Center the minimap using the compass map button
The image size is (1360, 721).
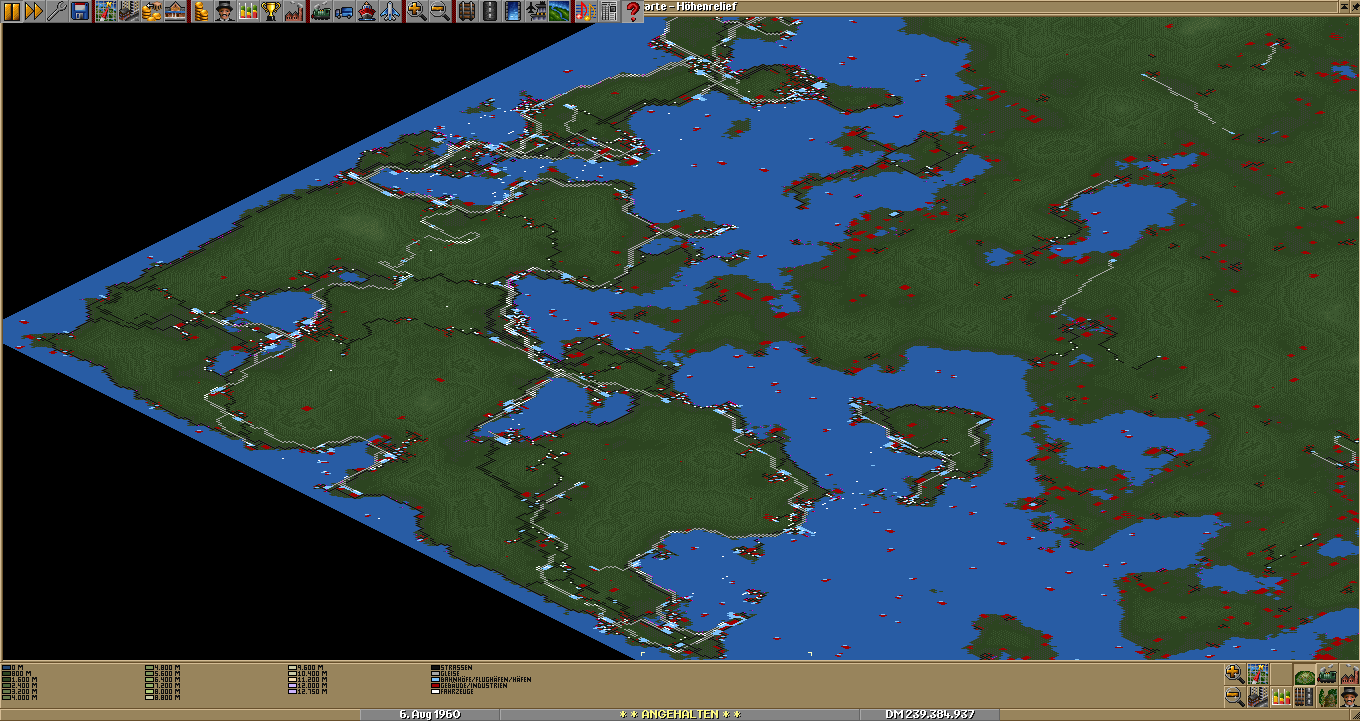1258,674
